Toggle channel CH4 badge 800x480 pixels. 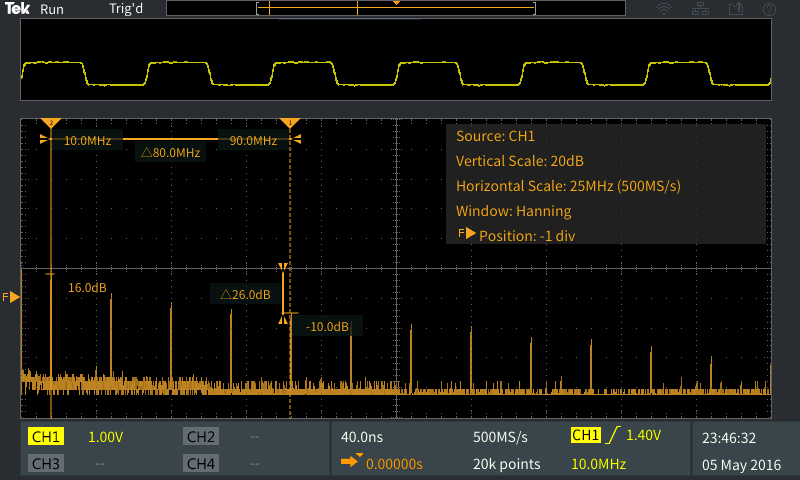click(201, 464)
